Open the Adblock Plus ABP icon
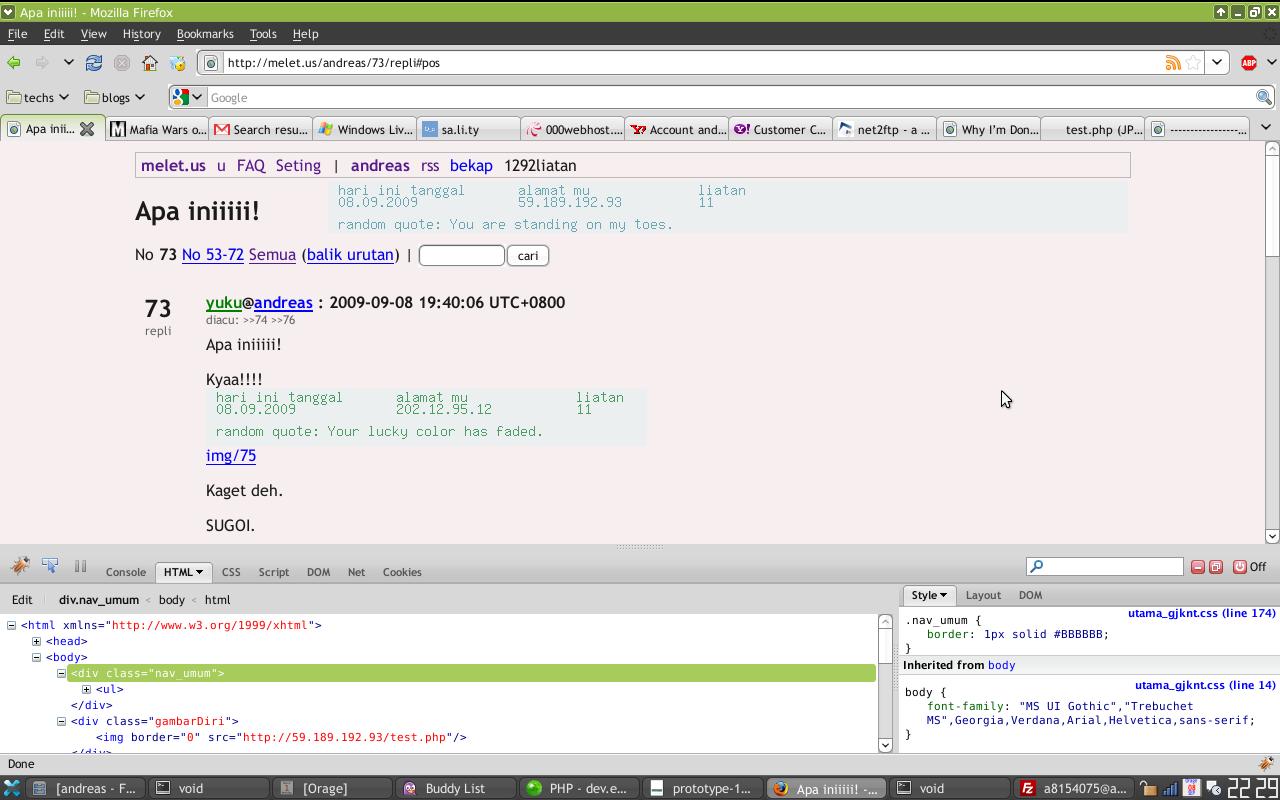Screen dimensions: 1280x800 (x=1249, y=63)
